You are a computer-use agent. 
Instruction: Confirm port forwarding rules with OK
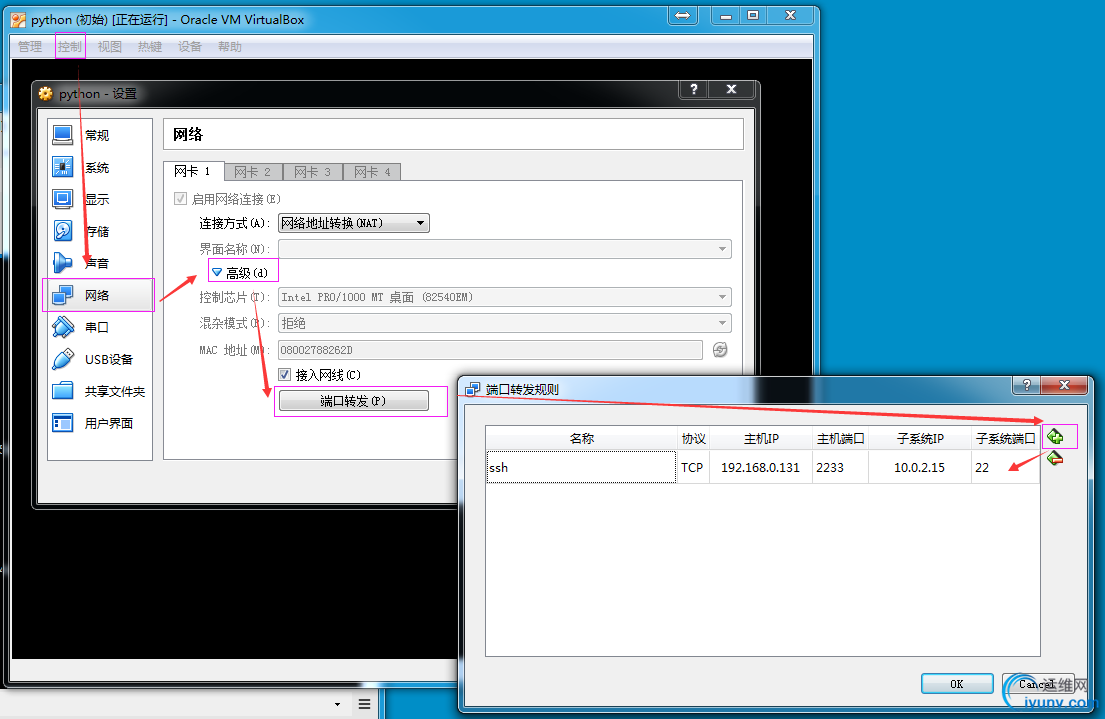957,684
